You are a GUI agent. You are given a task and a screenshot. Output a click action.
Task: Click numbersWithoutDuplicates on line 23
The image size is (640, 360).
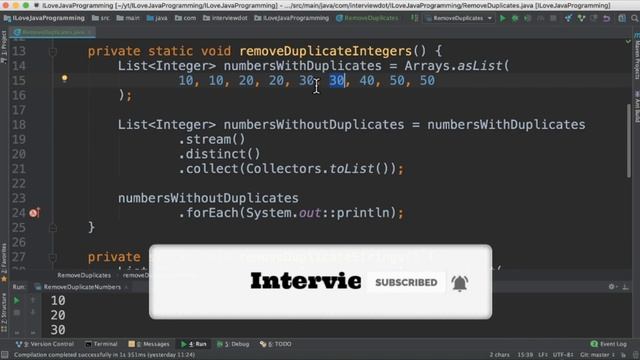208,198
